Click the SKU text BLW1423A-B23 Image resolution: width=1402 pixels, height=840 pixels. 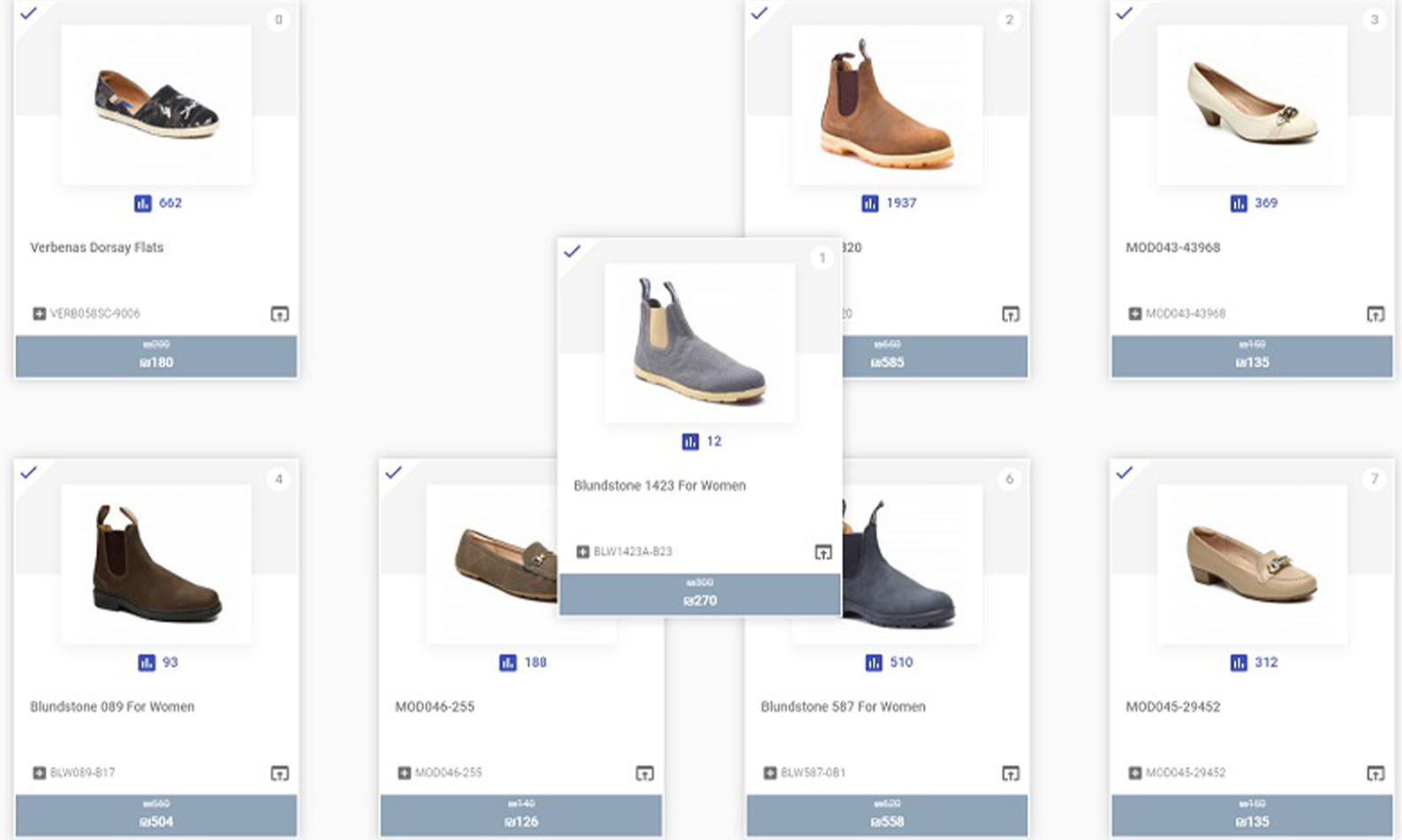[x=633, y=552]
